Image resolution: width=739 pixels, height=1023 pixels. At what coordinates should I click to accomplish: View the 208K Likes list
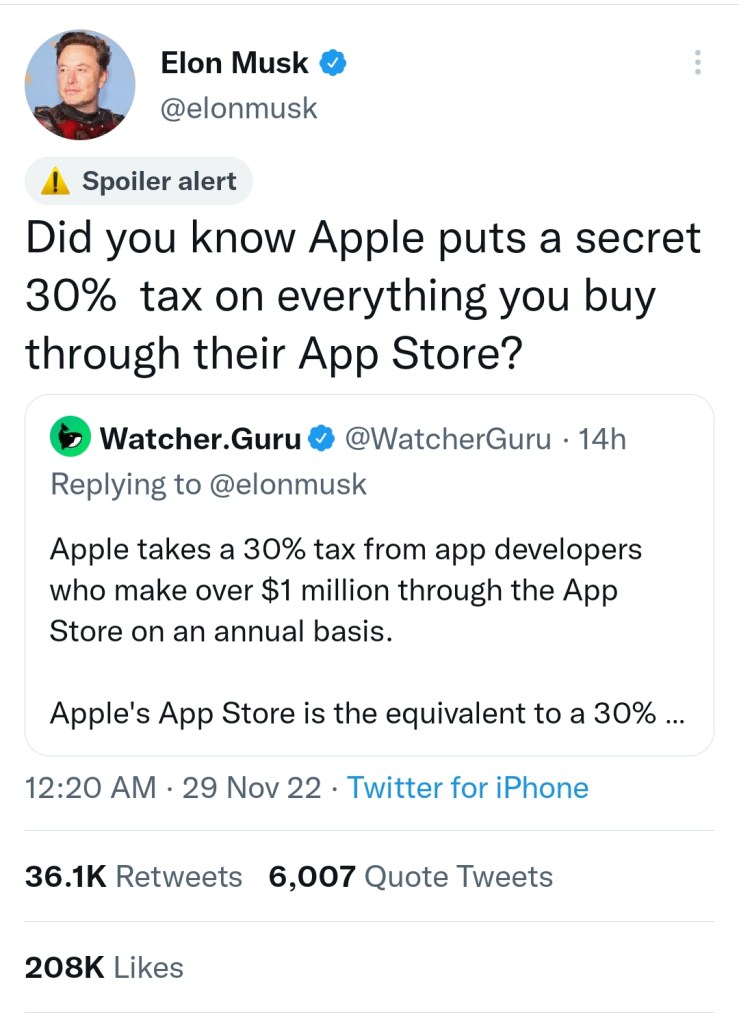click(x=104, y=967)
